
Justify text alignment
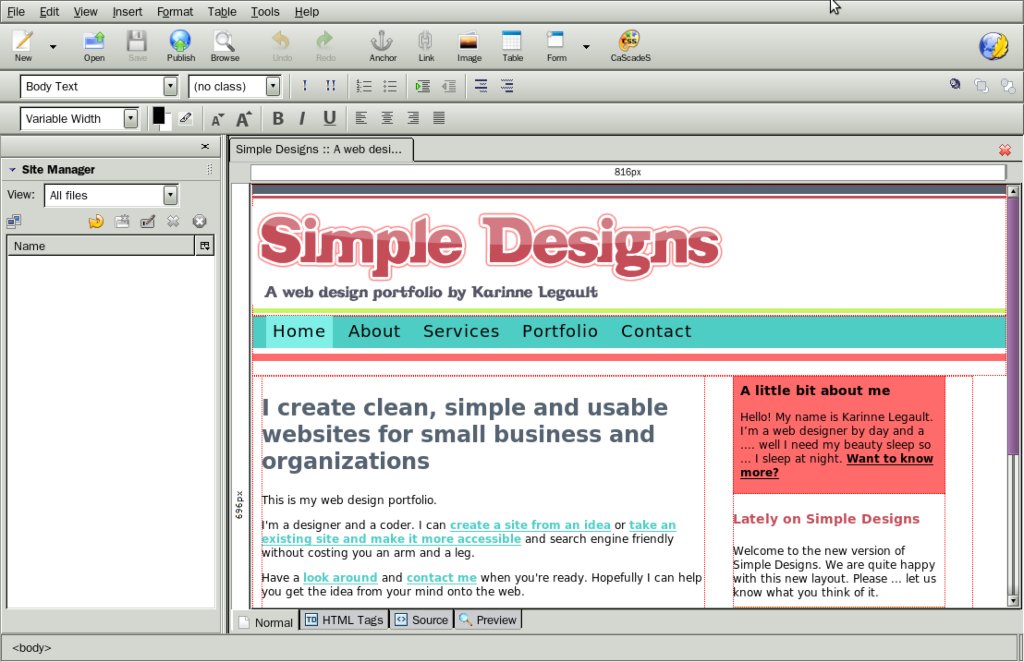click(439, 118)
